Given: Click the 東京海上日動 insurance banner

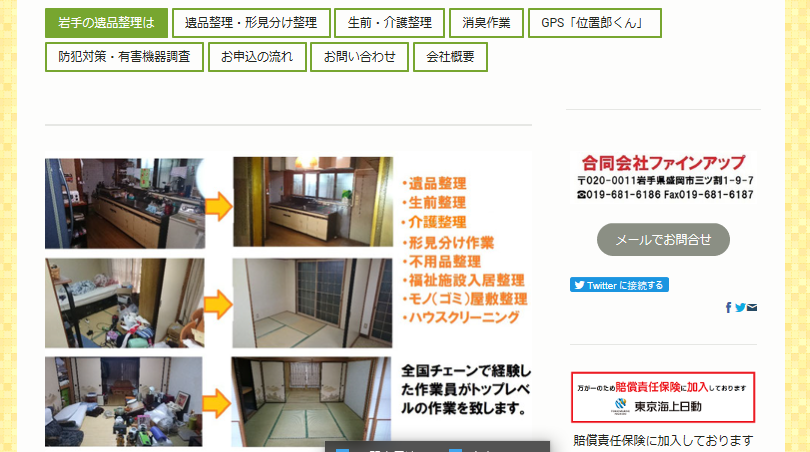Looking at the screenshot, I should [663, 397].
